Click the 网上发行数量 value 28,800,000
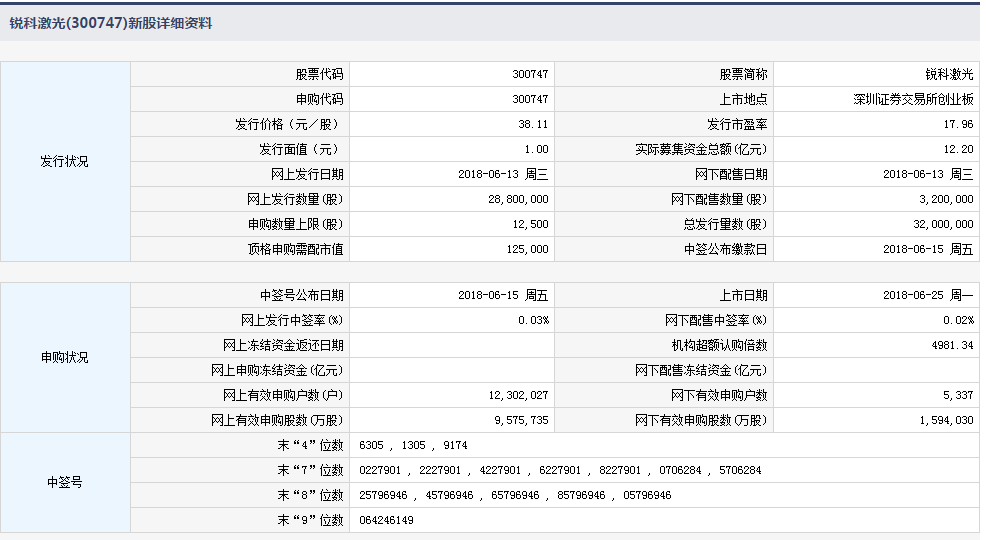 click(x=518, y=200)
